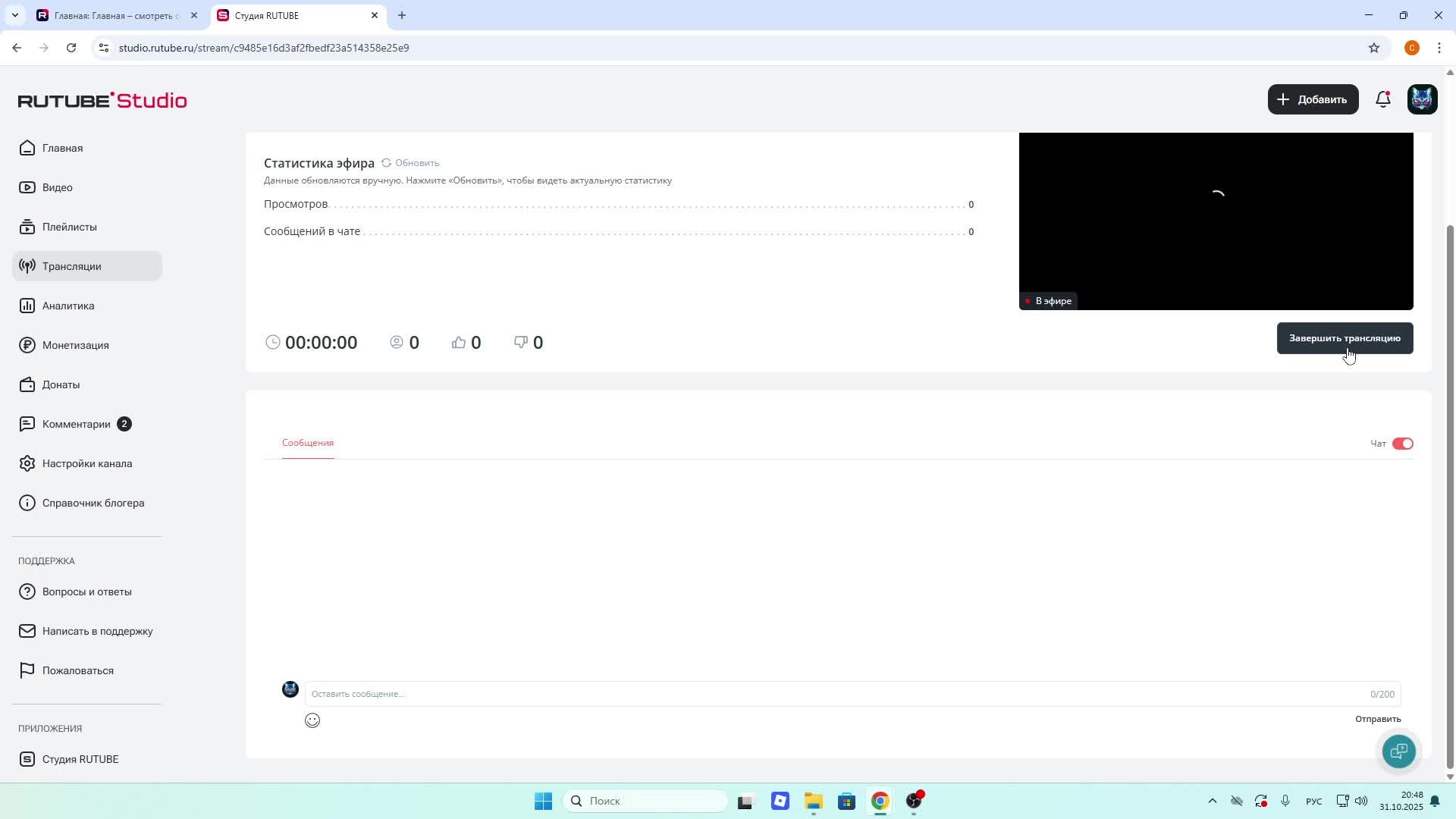Viewport: 1456px width, 819px height.
Task: Click the Добавить button
Action: click(1313, 99)
